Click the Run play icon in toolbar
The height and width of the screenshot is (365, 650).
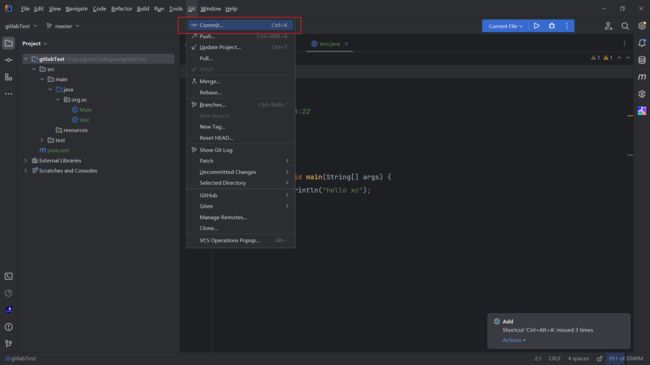coord(536,26)
